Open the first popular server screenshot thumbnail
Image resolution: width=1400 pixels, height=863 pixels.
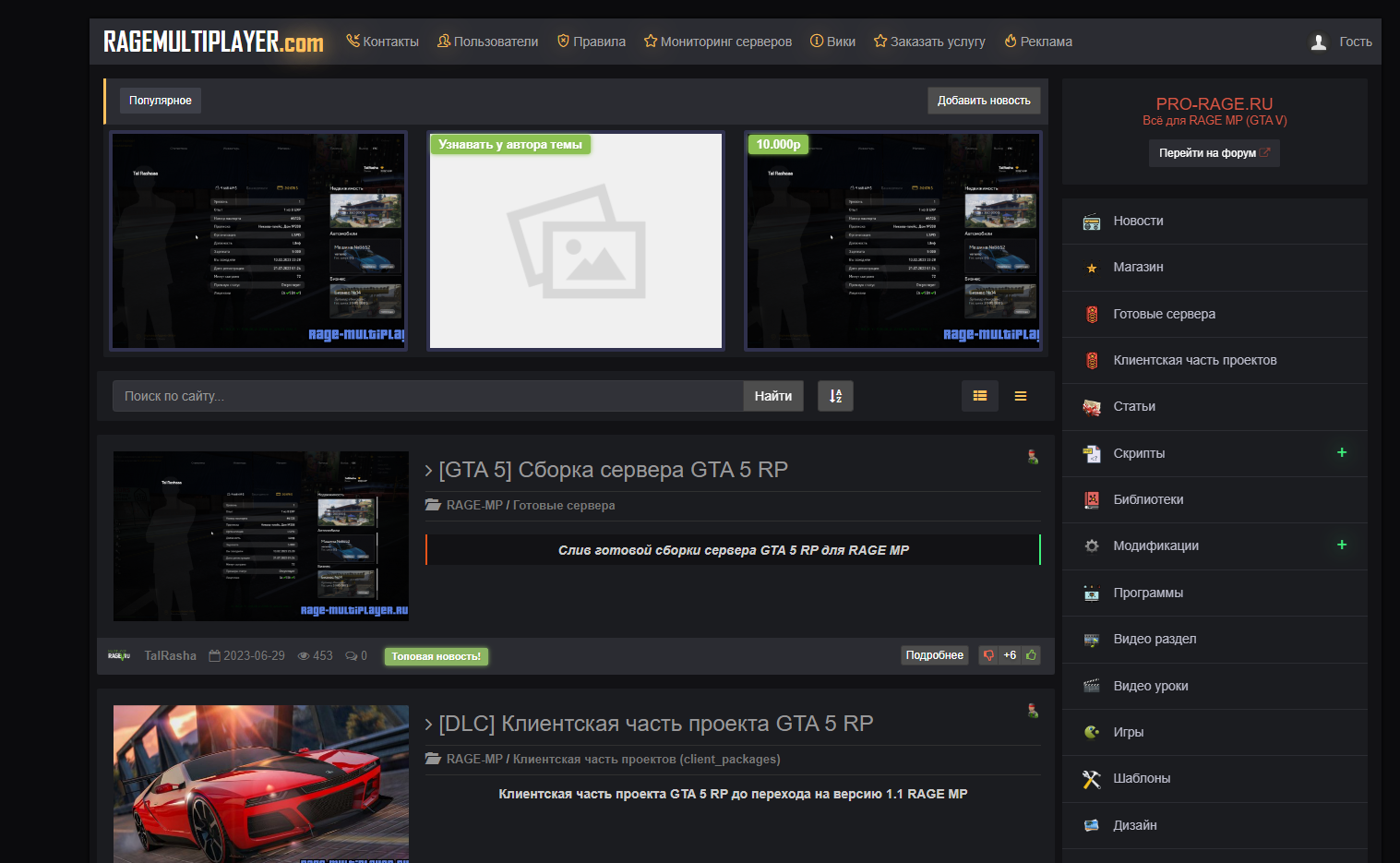[x=258, y=241]
